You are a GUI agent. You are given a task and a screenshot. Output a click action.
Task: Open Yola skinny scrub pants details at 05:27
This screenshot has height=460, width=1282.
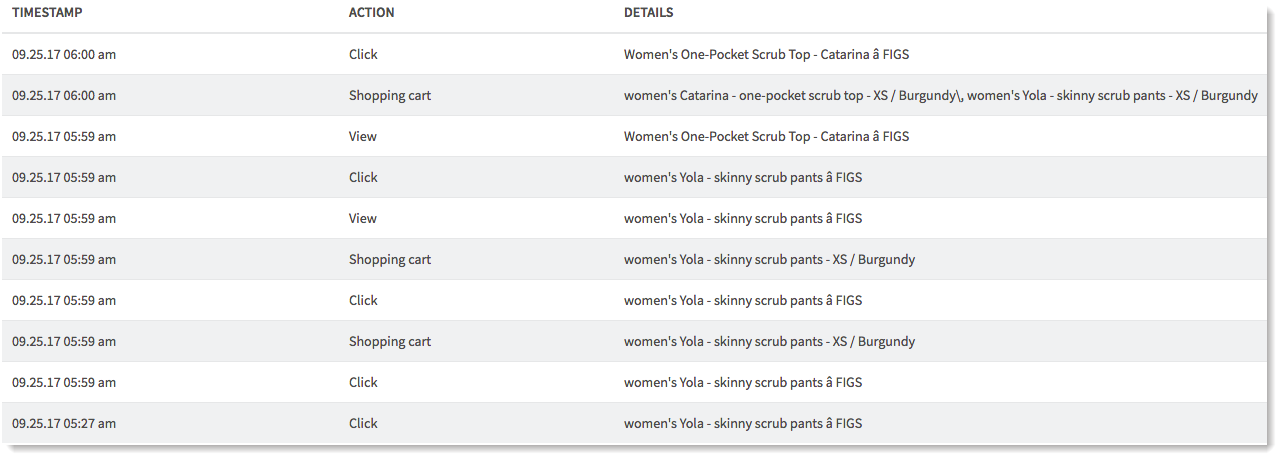[x=743, y=424]
